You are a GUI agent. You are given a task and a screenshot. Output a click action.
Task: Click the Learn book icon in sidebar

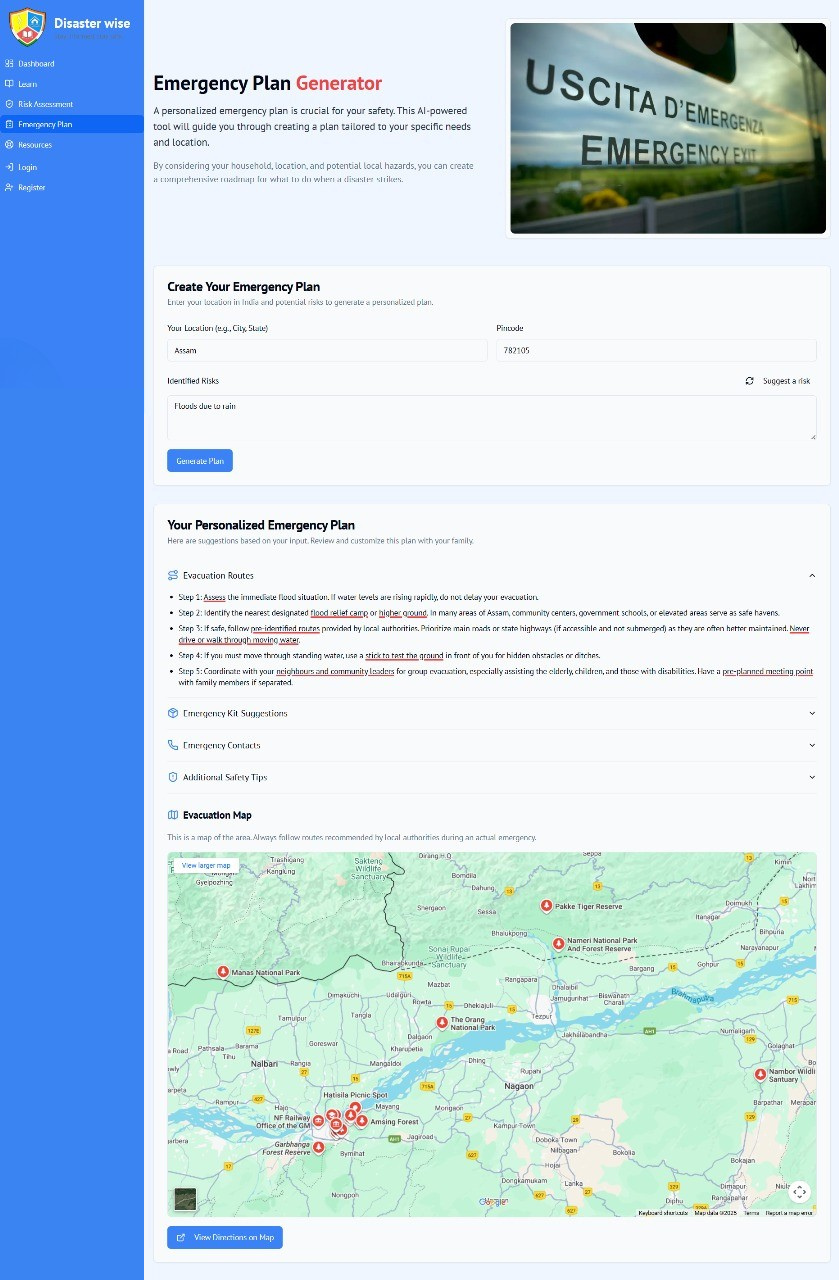(x=9, y=84)
